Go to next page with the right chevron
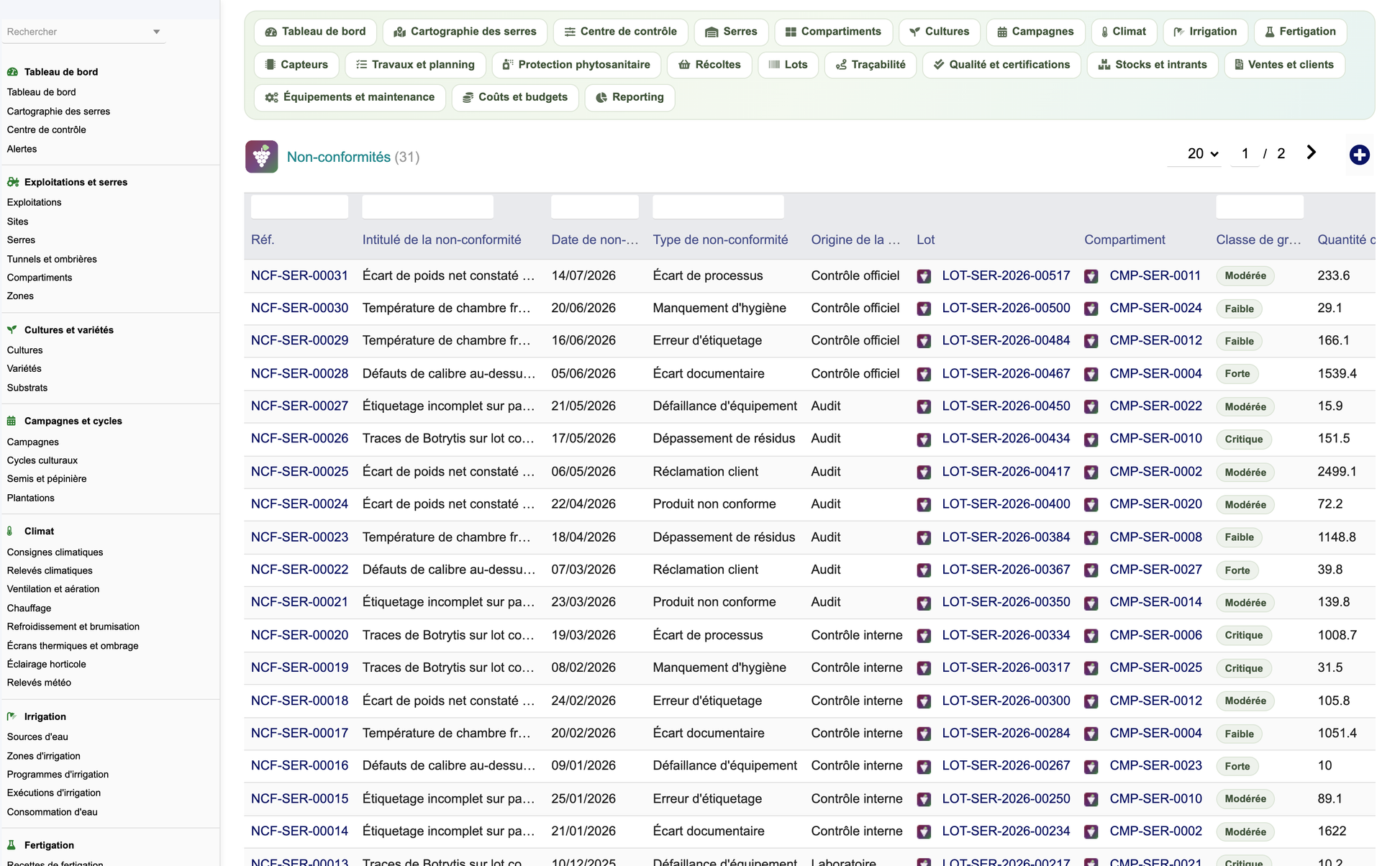Screen dimensions: 1400x866 tap(1311, 152)
